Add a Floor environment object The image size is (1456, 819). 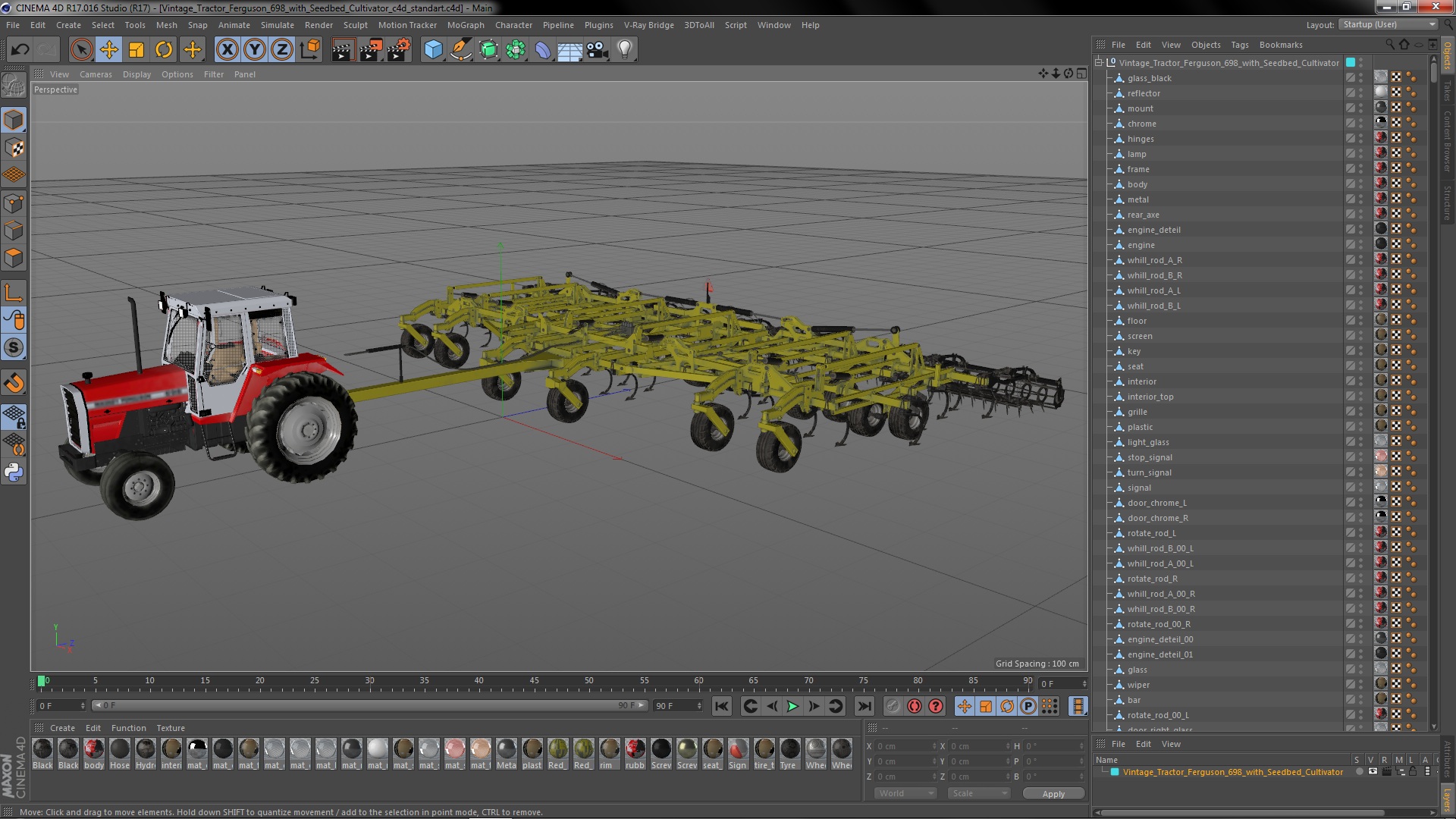[570, 50]
